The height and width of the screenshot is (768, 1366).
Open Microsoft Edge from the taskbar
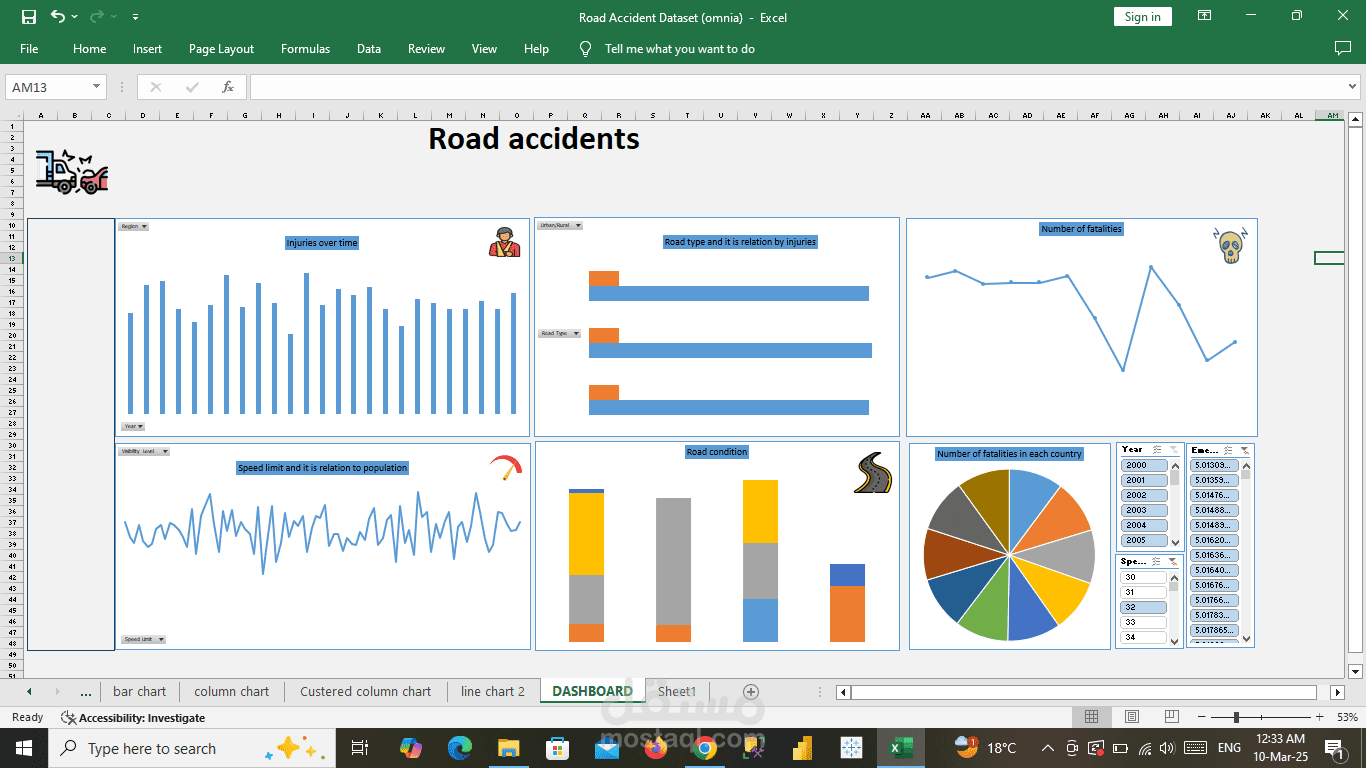point(459,747)
